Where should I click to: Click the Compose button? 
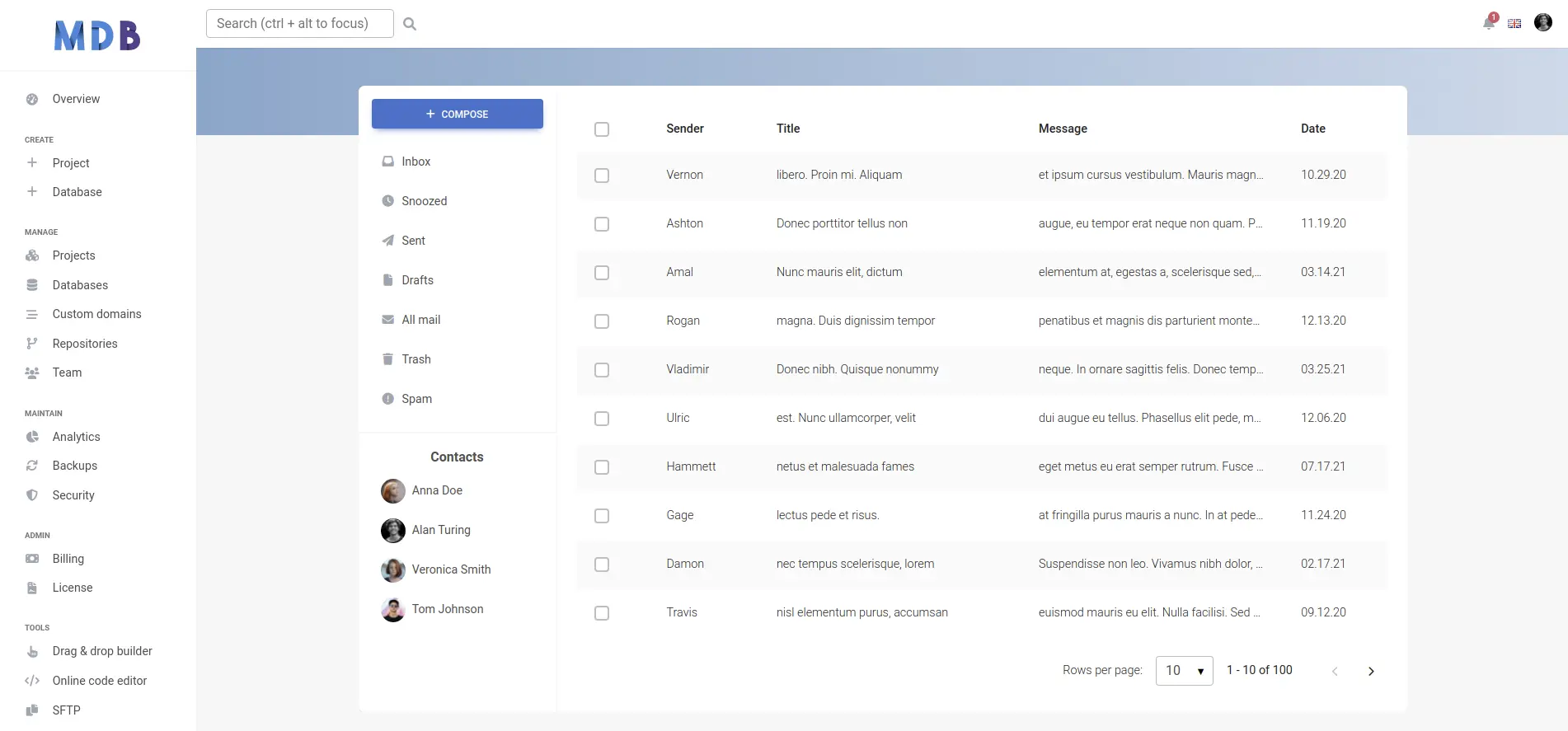[x=458, y=114]
